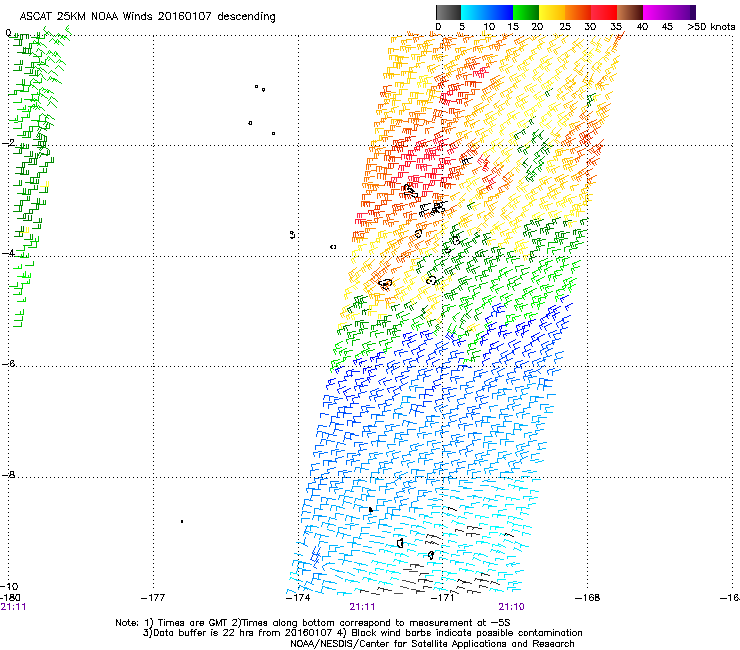
Task: Click the yellow 20-25 knots legend band
Action: coord(552,12)
